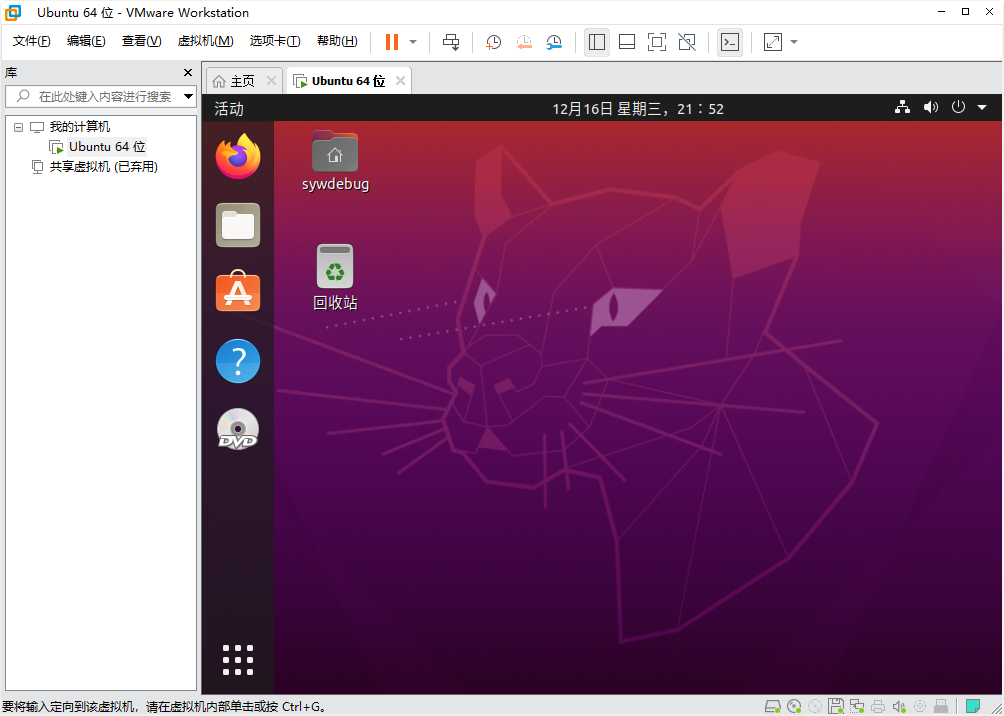The width and height of the screenshot is (1004, 716).
Task: Pause the virtual machine with the orange button
Action: [x=392, y=42]
